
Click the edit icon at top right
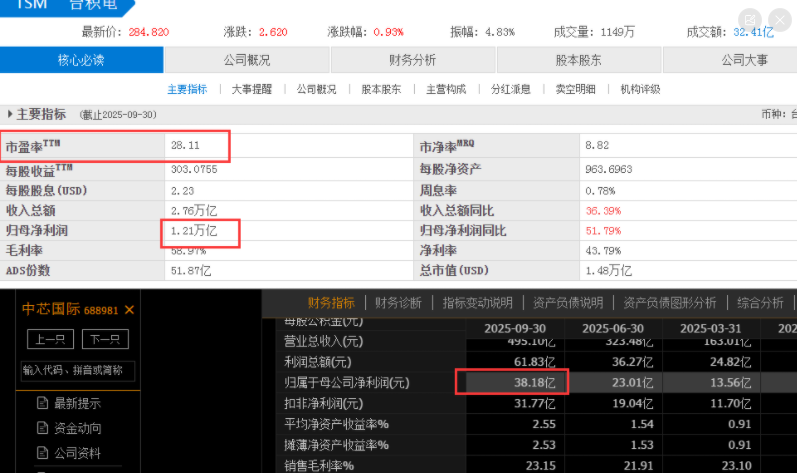click(x=750, y=20)
